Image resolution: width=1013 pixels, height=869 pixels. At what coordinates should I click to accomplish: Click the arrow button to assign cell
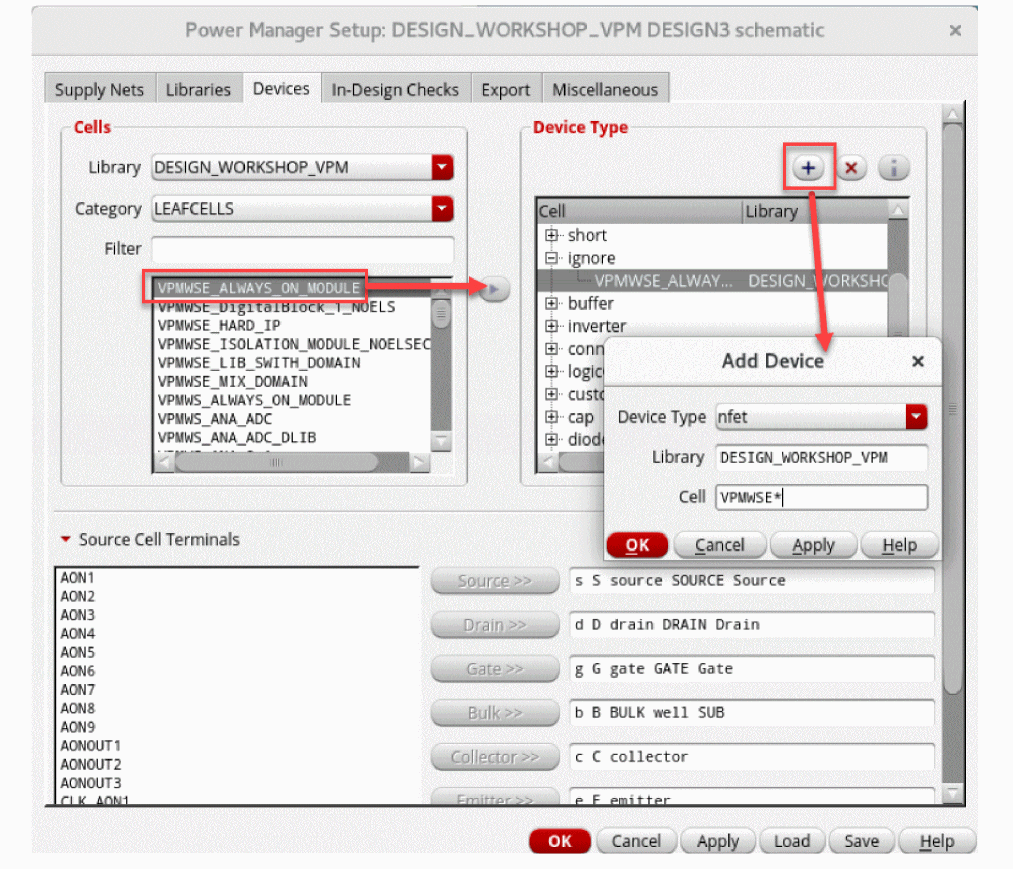coord(494,289)
